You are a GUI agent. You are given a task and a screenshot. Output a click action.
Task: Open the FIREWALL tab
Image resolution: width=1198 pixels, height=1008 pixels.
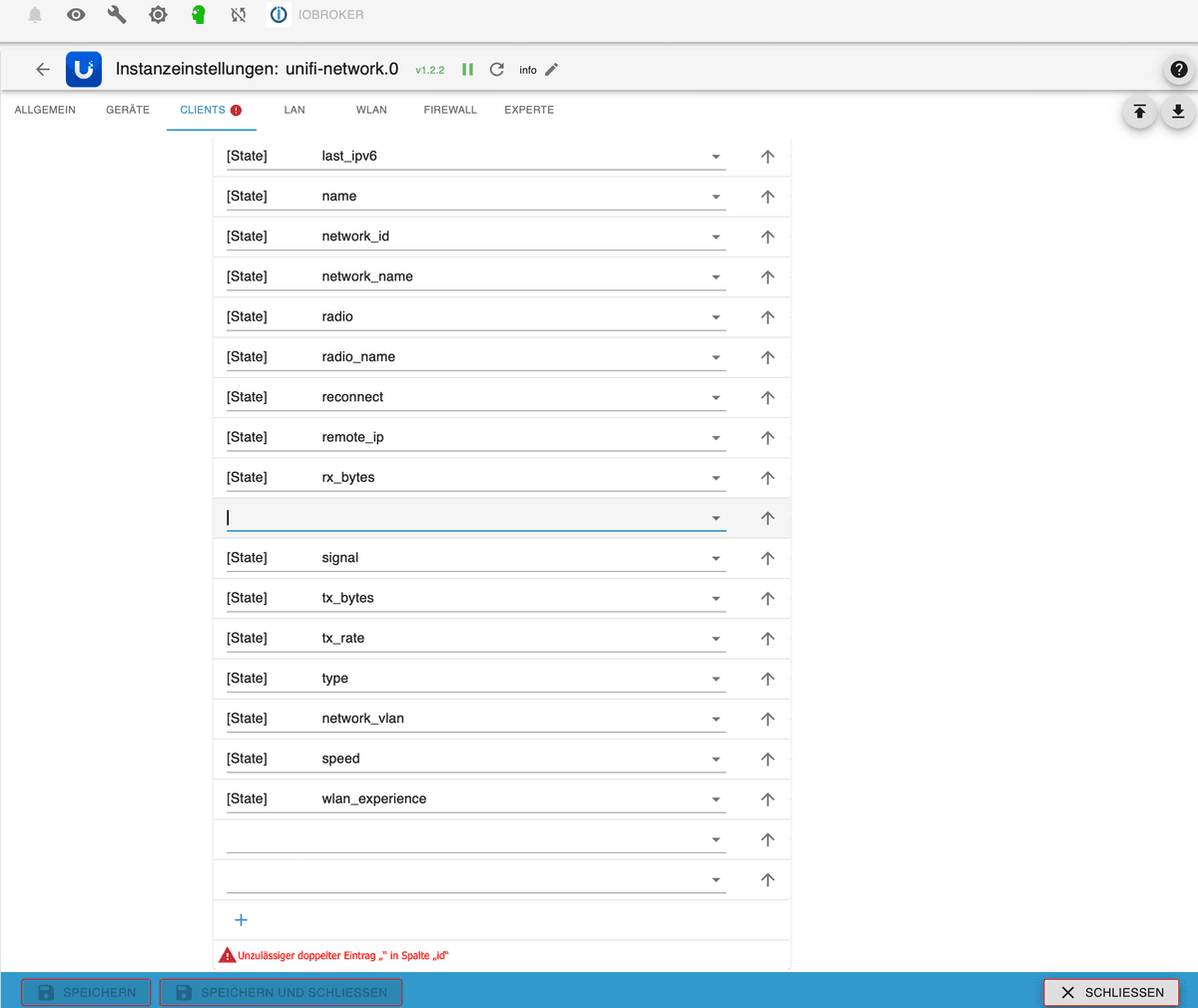(450, 110)
